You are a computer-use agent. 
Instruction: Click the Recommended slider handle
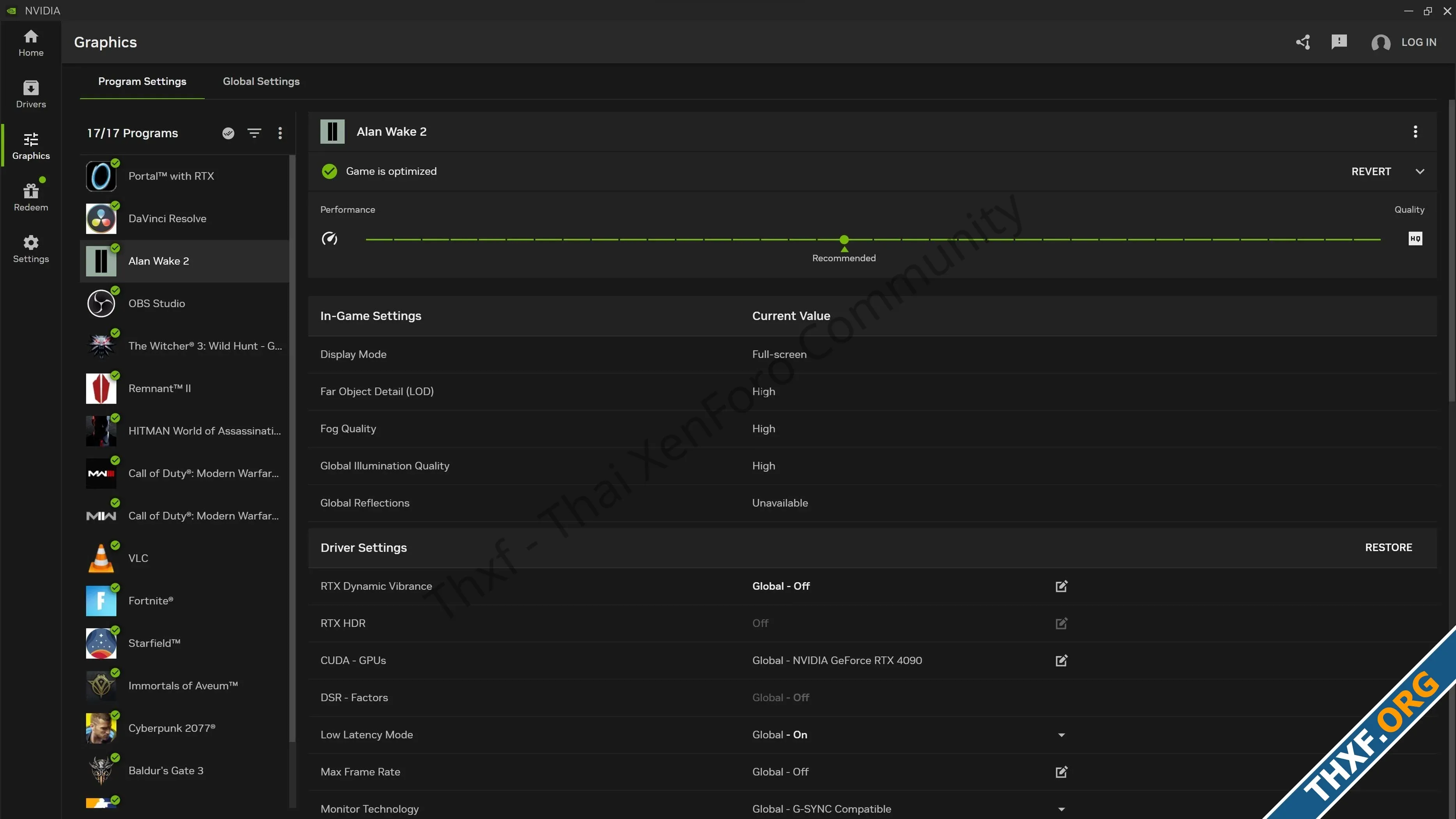coord(844,239)
